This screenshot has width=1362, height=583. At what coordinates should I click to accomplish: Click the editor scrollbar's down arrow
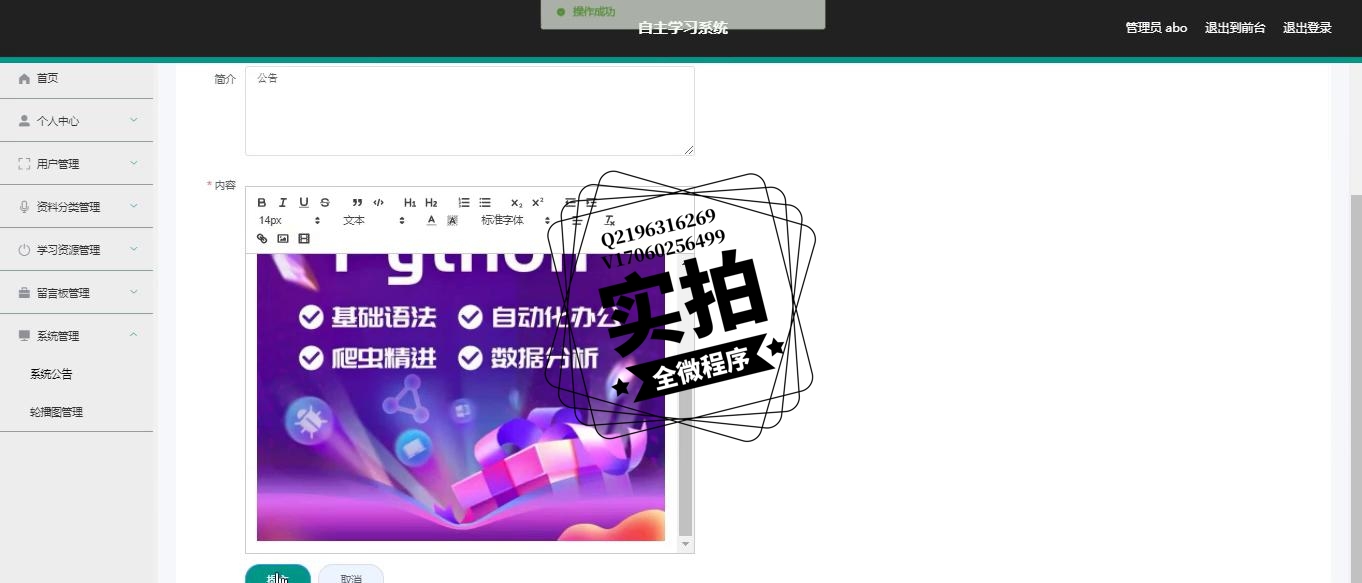click(685, 544)
